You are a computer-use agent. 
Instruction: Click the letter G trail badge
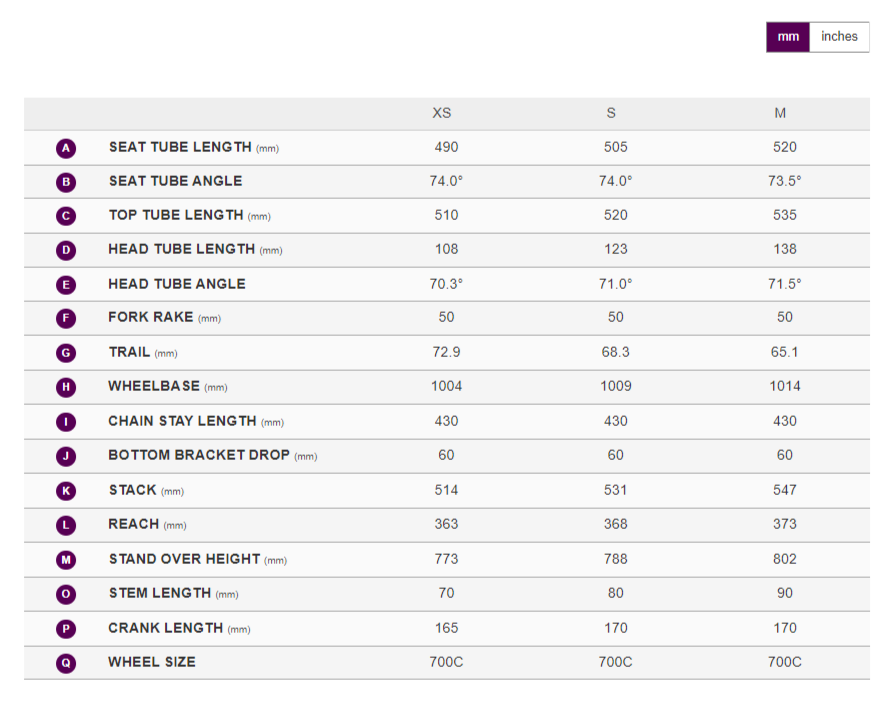[x=66, y=353]
